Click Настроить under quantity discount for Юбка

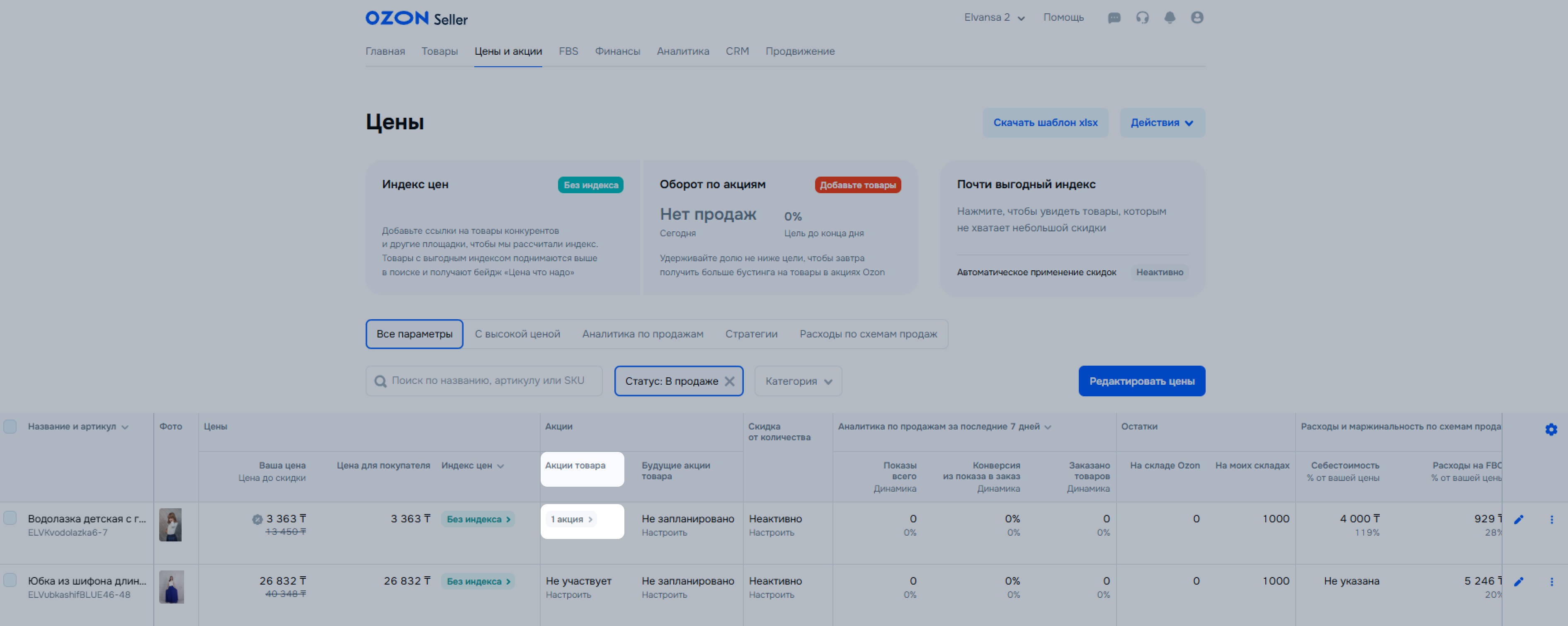tap(771, 595)
